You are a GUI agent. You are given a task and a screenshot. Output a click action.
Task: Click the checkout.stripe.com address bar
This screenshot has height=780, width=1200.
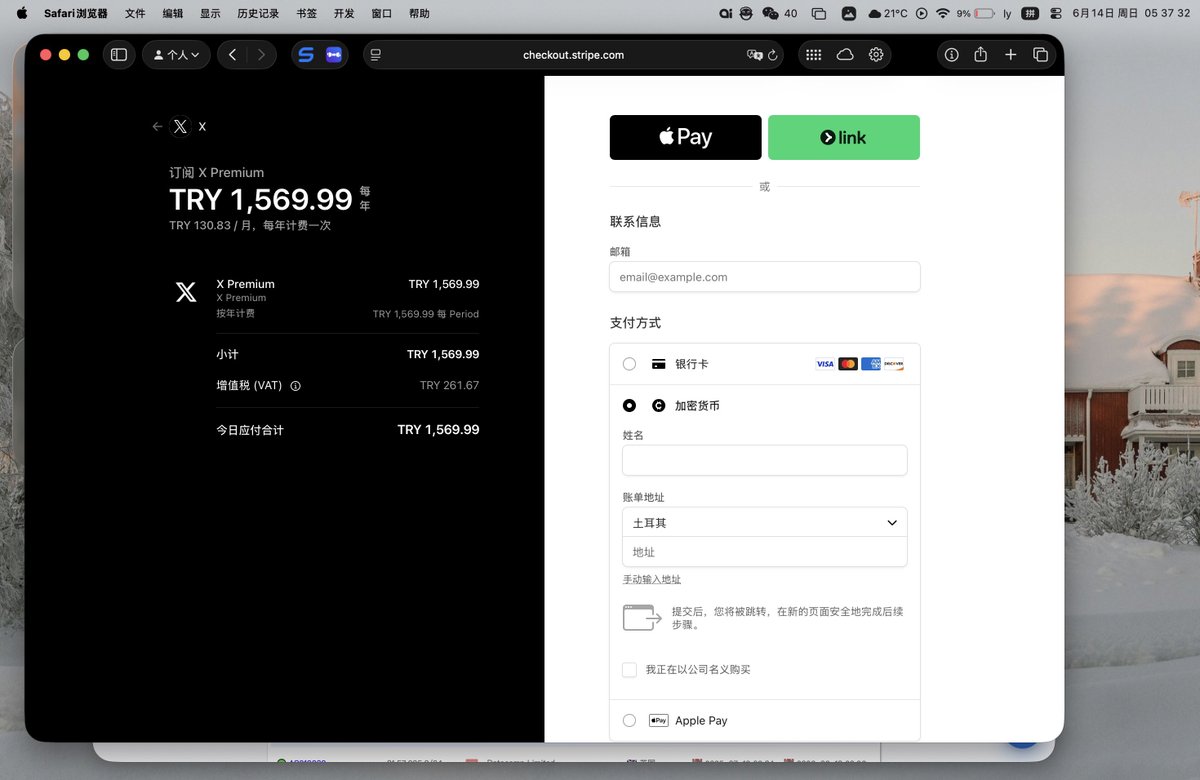pyautogui.click(x=573, y=55)
